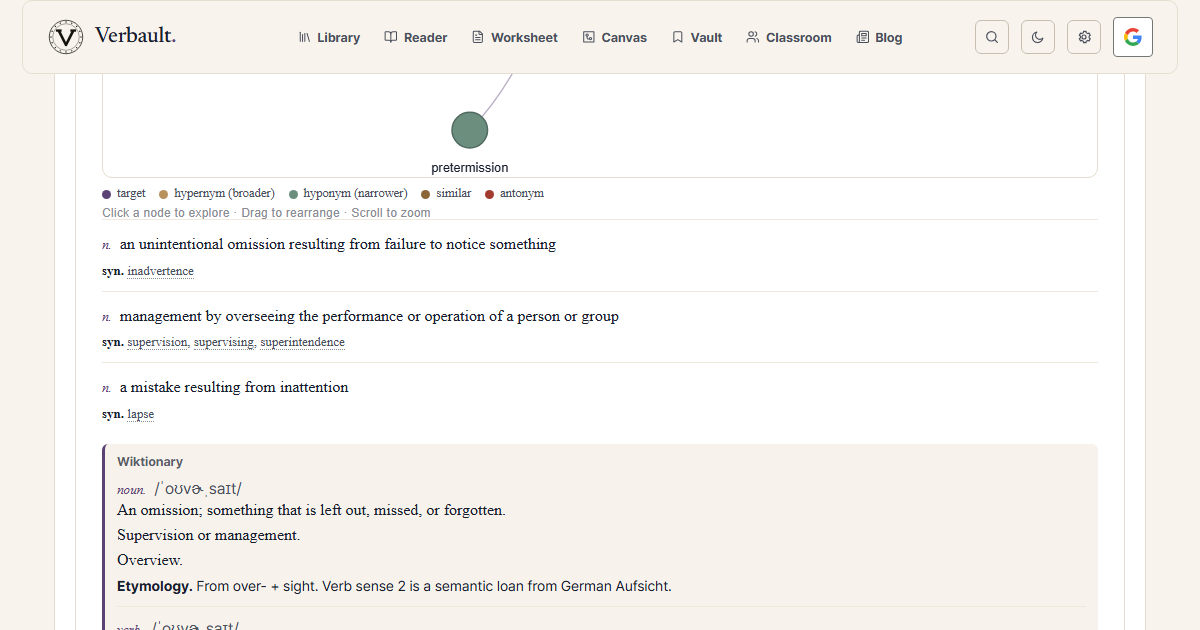Screen dimensions: 1200x630
Task: Follow the synonym link supervision
Action: click(157, 342)
